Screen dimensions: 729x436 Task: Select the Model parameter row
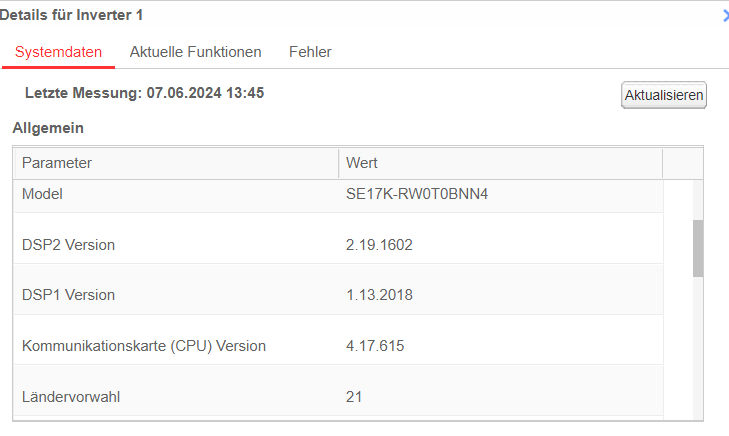pos(338,196)
